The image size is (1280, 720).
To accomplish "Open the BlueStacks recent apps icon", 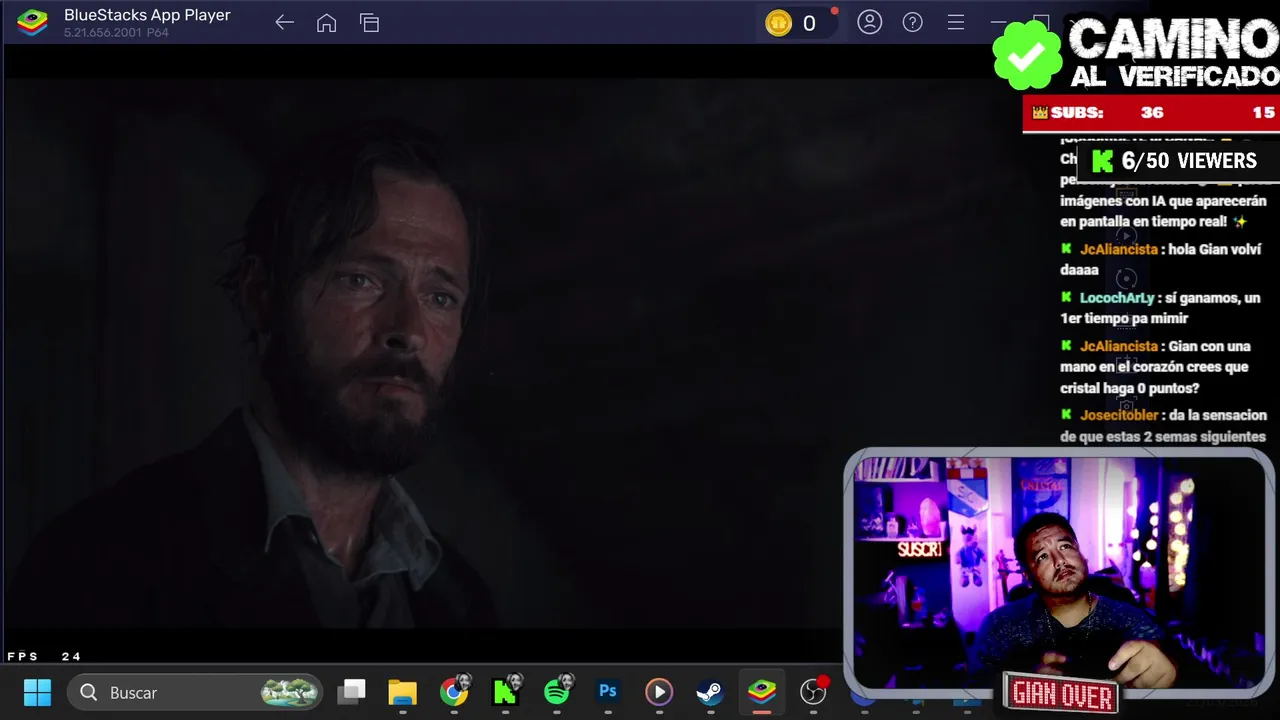I will point(369,23).
